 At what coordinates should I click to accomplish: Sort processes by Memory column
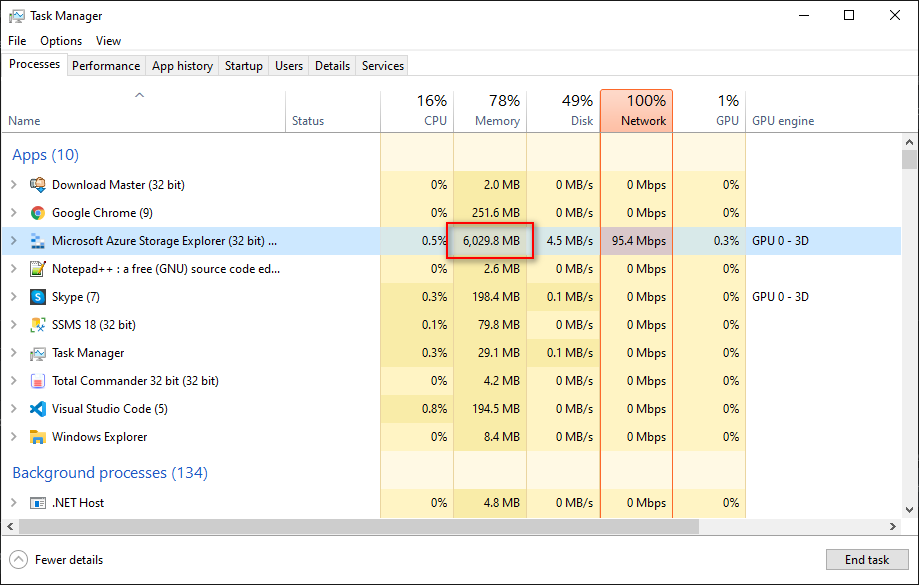[490, 111]
